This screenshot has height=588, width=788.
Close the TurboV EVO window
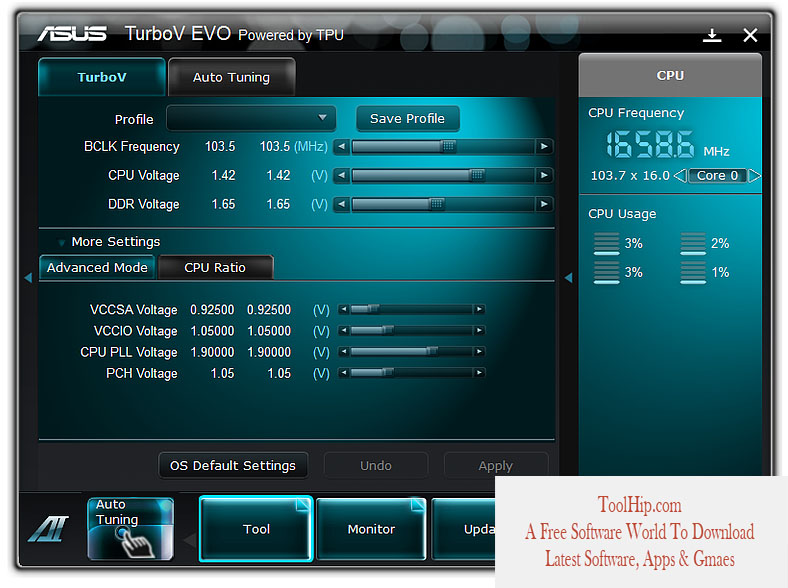click(x=750, y=35)
